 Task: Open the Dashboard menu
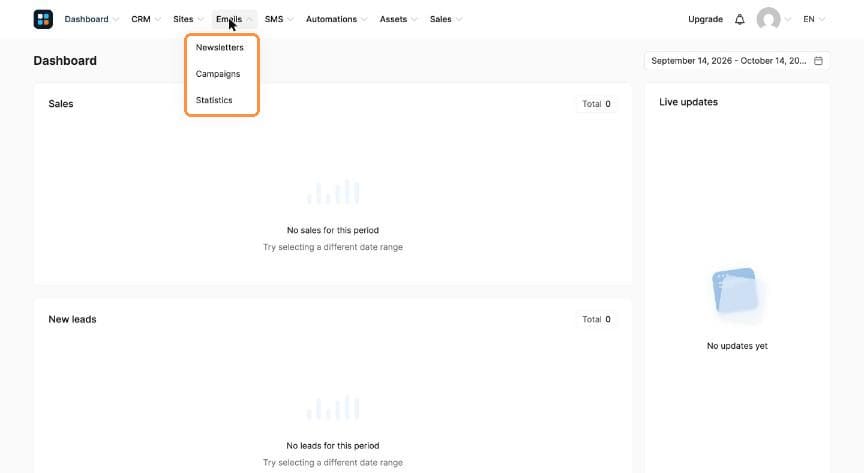click(x=91, y=19)
